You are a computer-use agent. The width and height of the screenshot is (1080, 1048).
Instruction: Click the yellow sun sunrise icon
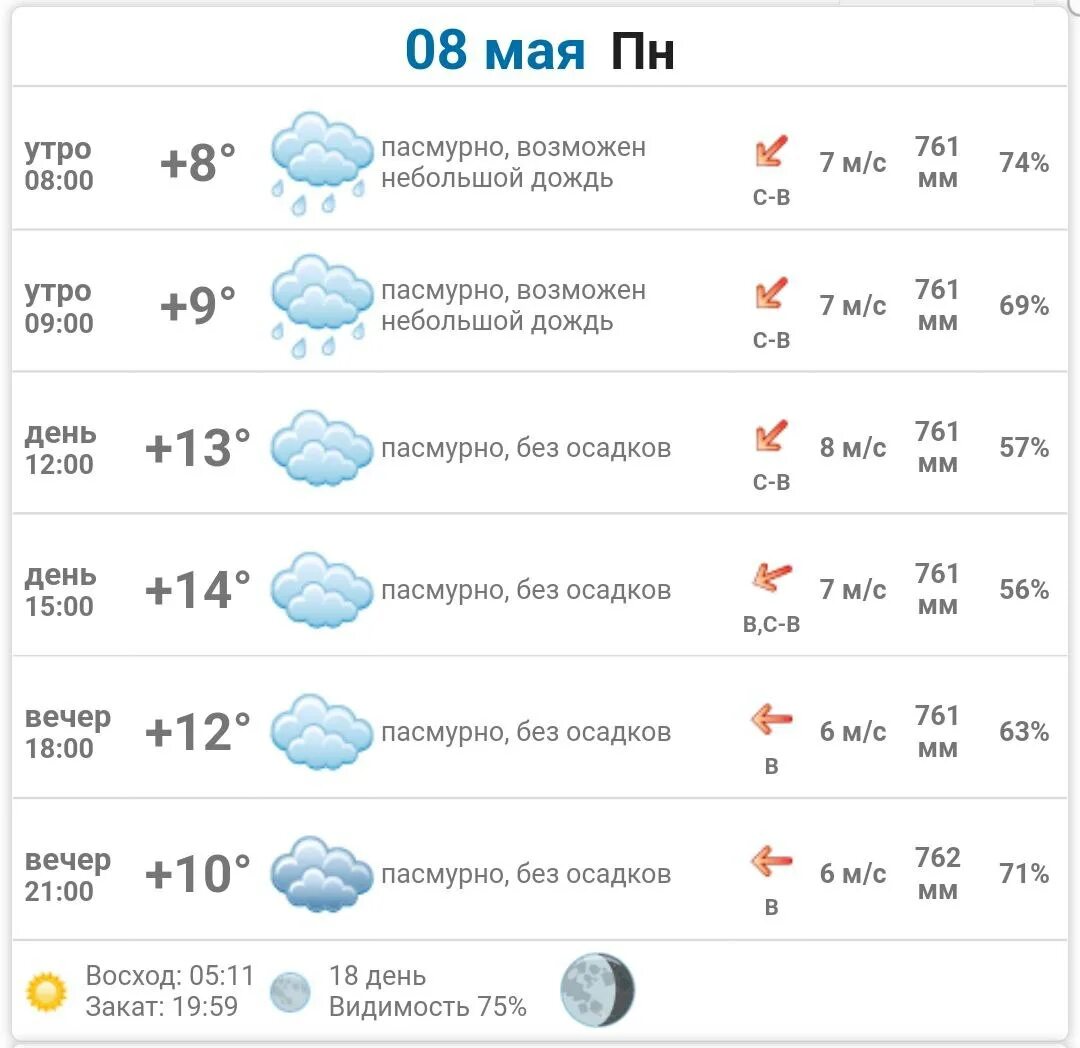(46, 992)
